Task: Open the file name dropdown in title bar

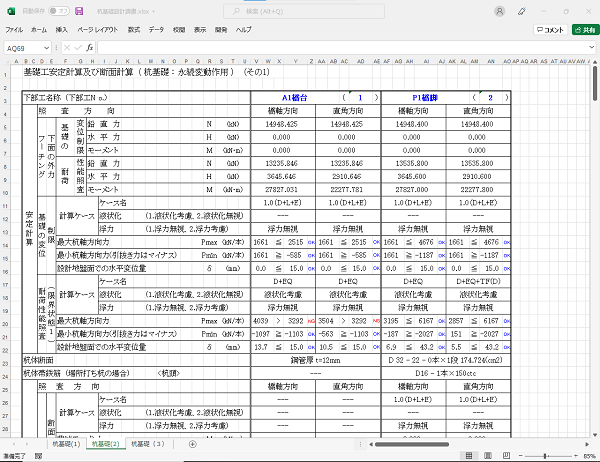Action: point(153,11)
